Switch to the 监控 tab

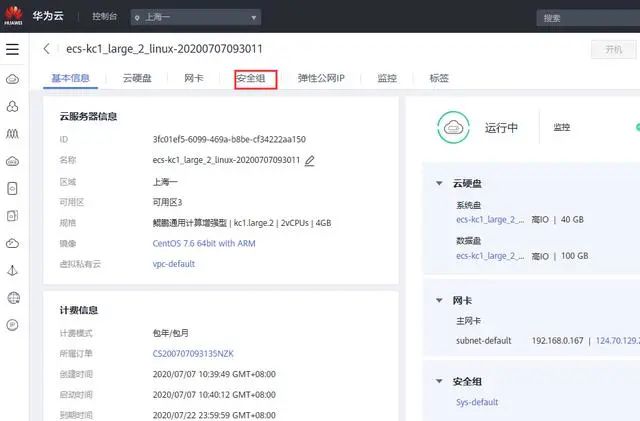pos(387,78)
